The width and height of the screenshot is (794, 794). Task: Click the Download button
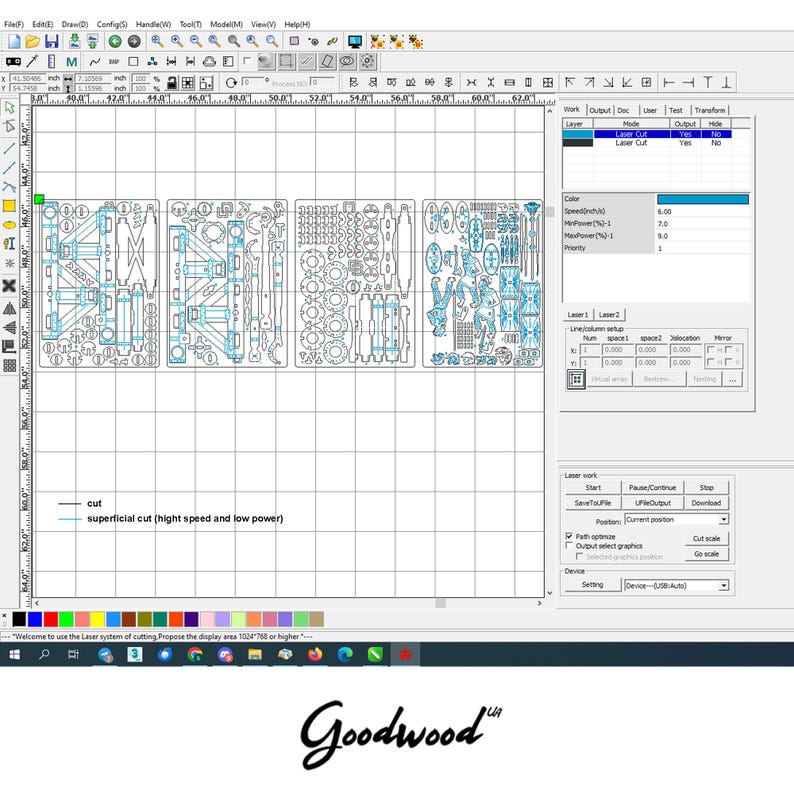[706, 503]
